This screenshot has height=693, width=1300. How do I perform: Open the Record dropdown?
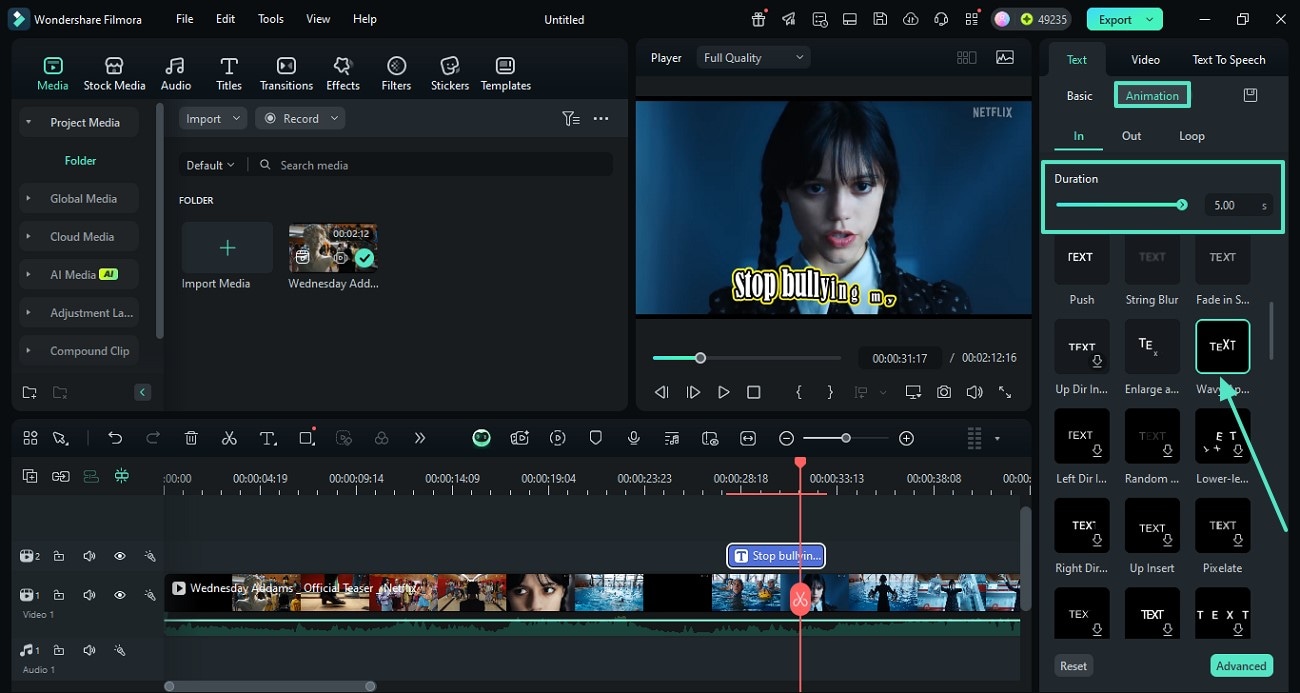pyautogui.click(x=300, y=118)
